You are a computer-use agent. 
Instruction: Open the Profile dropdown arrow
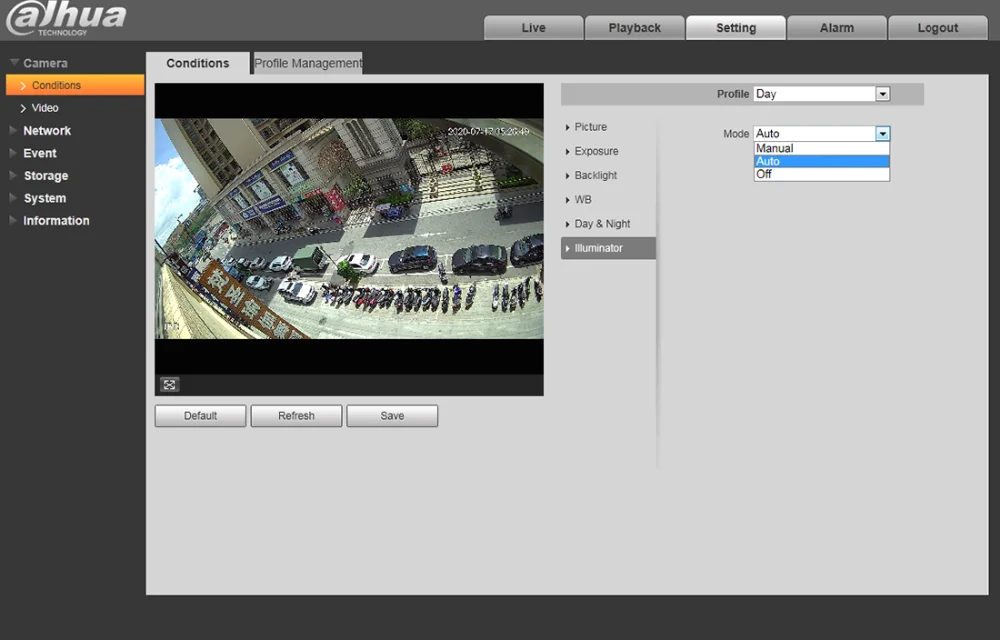pyautogui.click(x=882, y=94)
